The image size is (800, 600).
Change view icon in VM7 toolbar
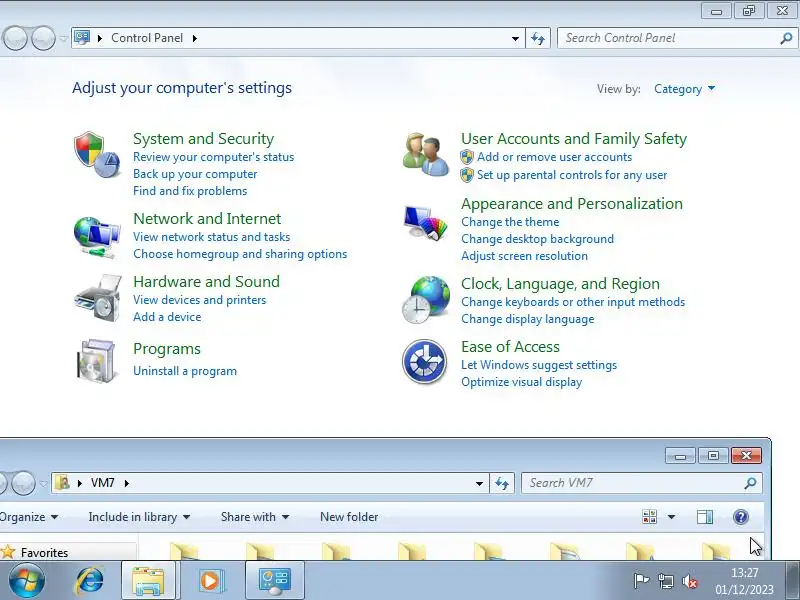649,517
